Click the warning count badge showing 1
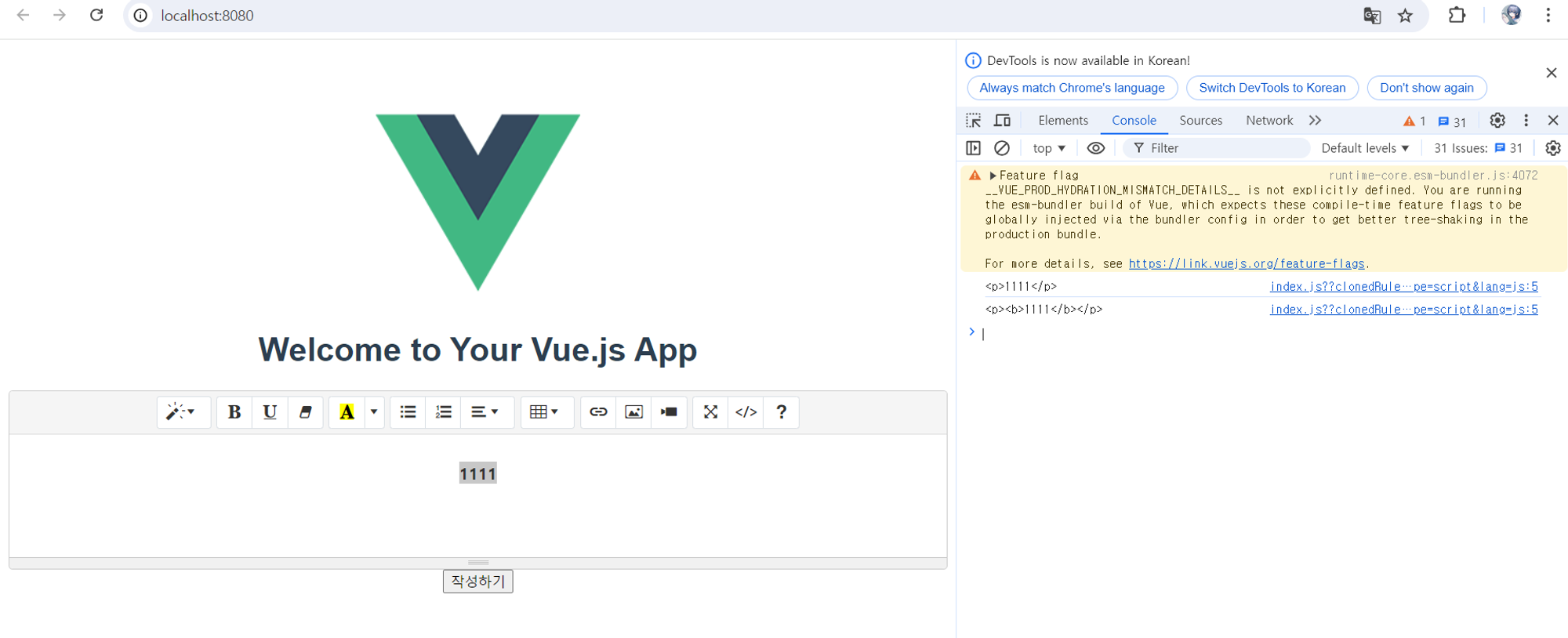The height and width of the screenshot is (638, 1568). pyautogui.click(x=1414, y=121)
